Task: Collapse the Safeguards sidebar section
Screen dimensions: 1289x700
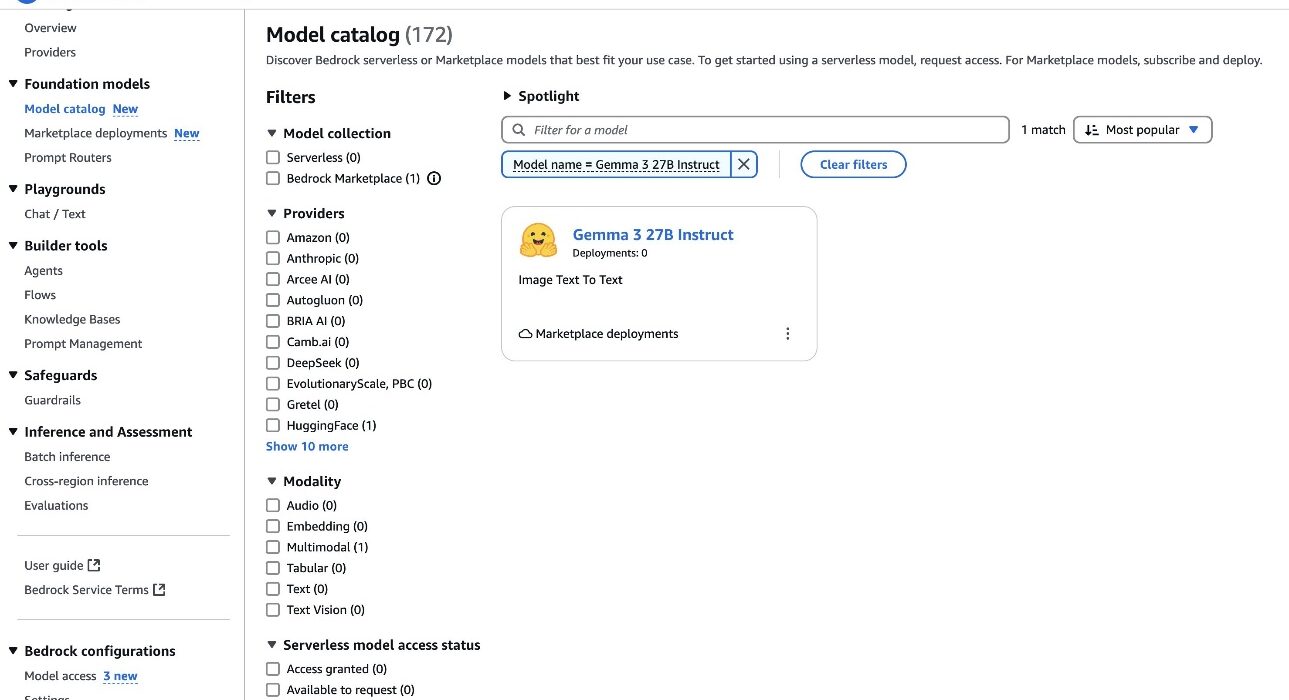Action: 13,375
